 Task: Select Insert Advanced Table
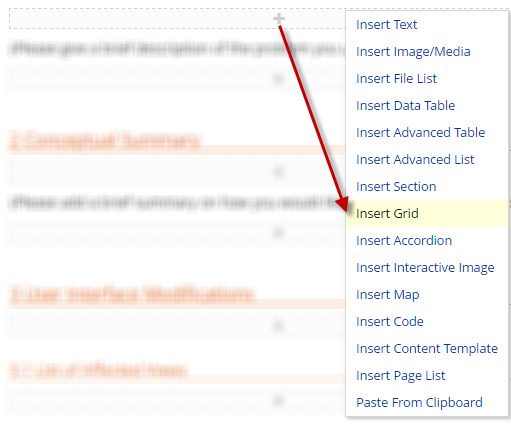tap(420, 133)
